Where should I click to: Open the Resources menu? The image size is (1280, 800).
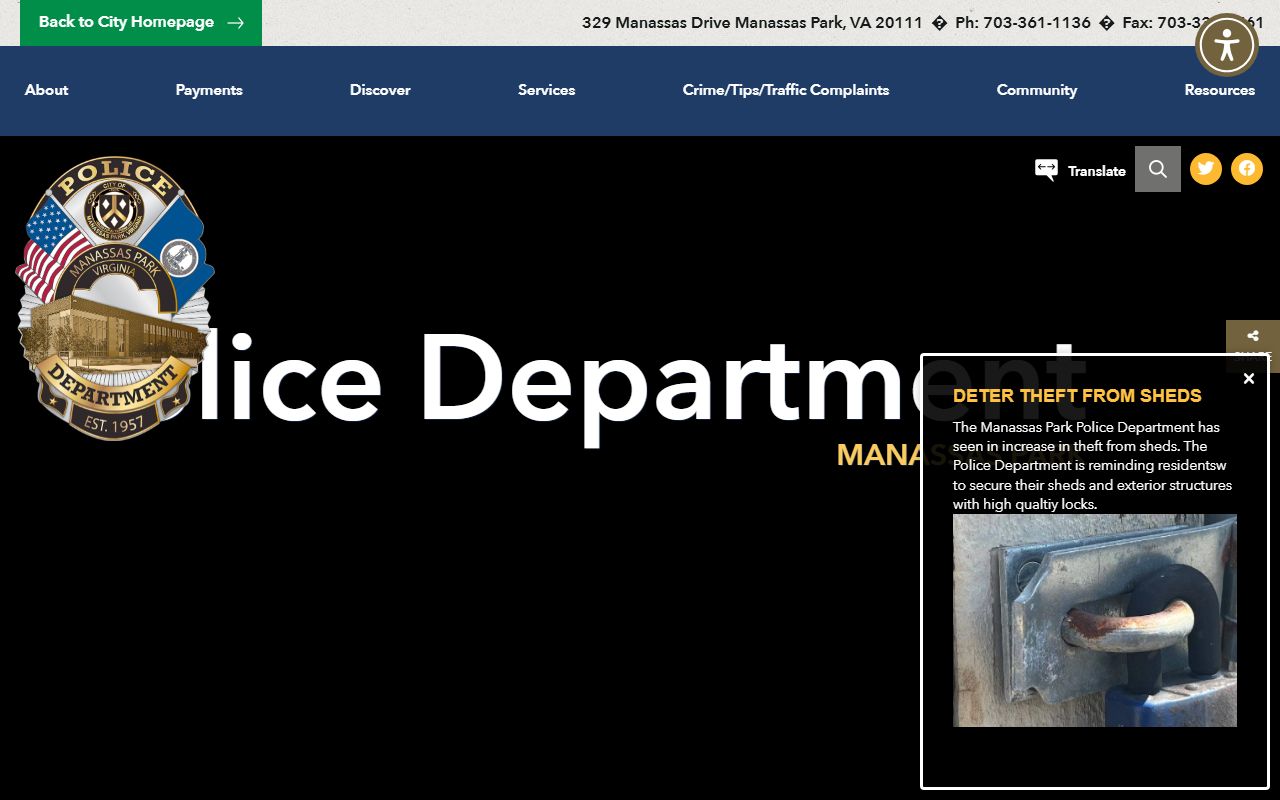click(x=1220, y=90)
